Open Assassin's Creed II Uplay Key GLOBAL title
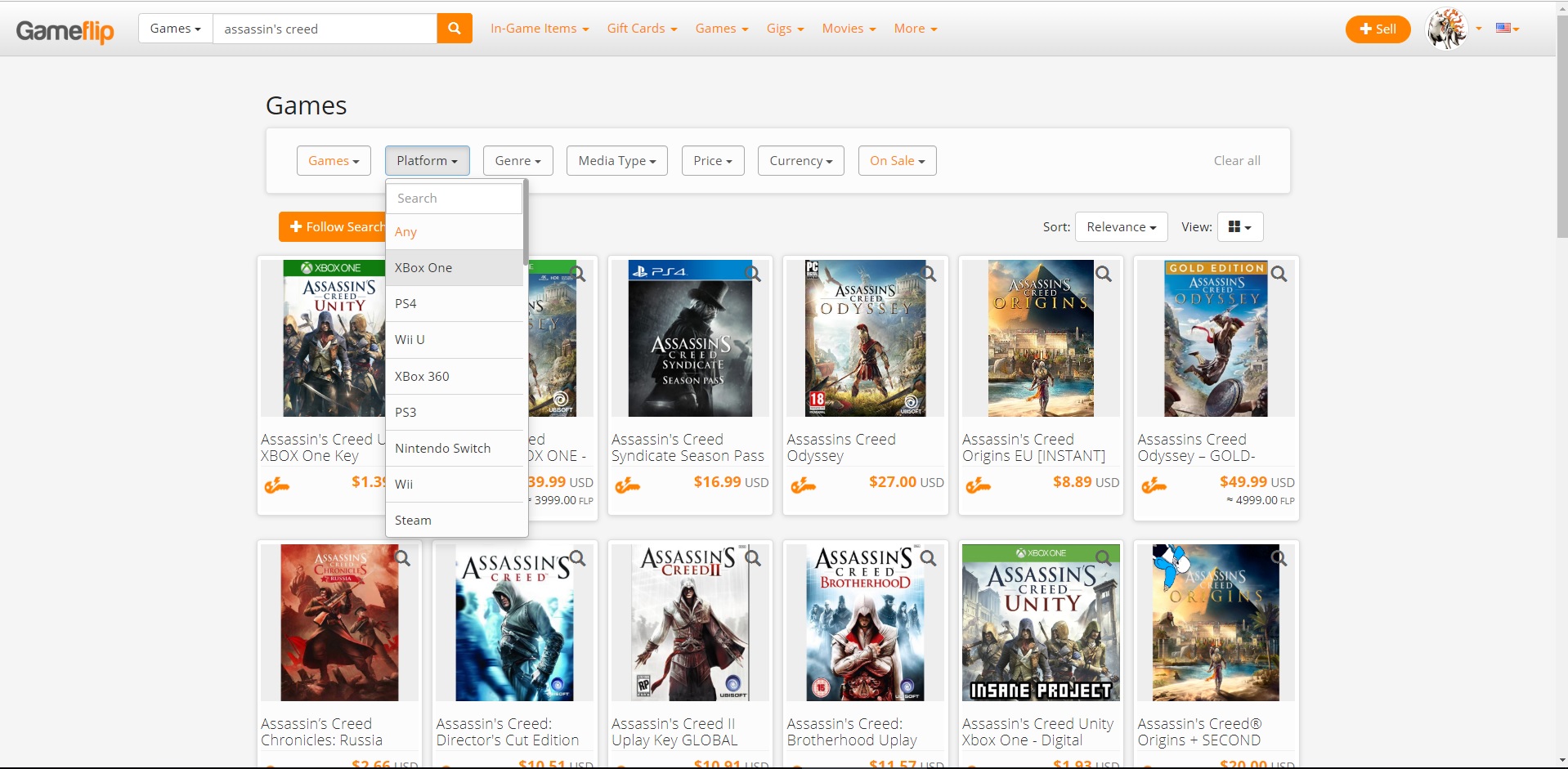Viewport: 1568px width, 769px height. tap(674, 732)
